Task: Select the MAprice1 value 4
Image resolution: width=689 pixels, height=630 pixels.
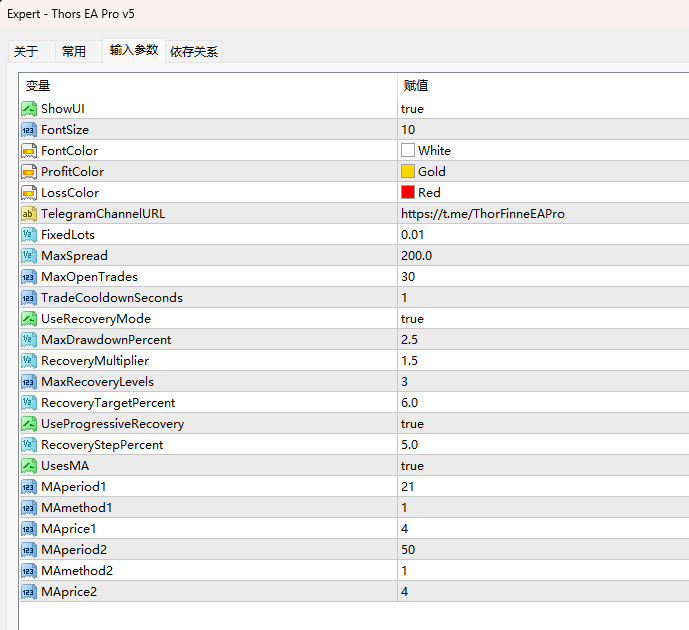Action: pos(404,529)
